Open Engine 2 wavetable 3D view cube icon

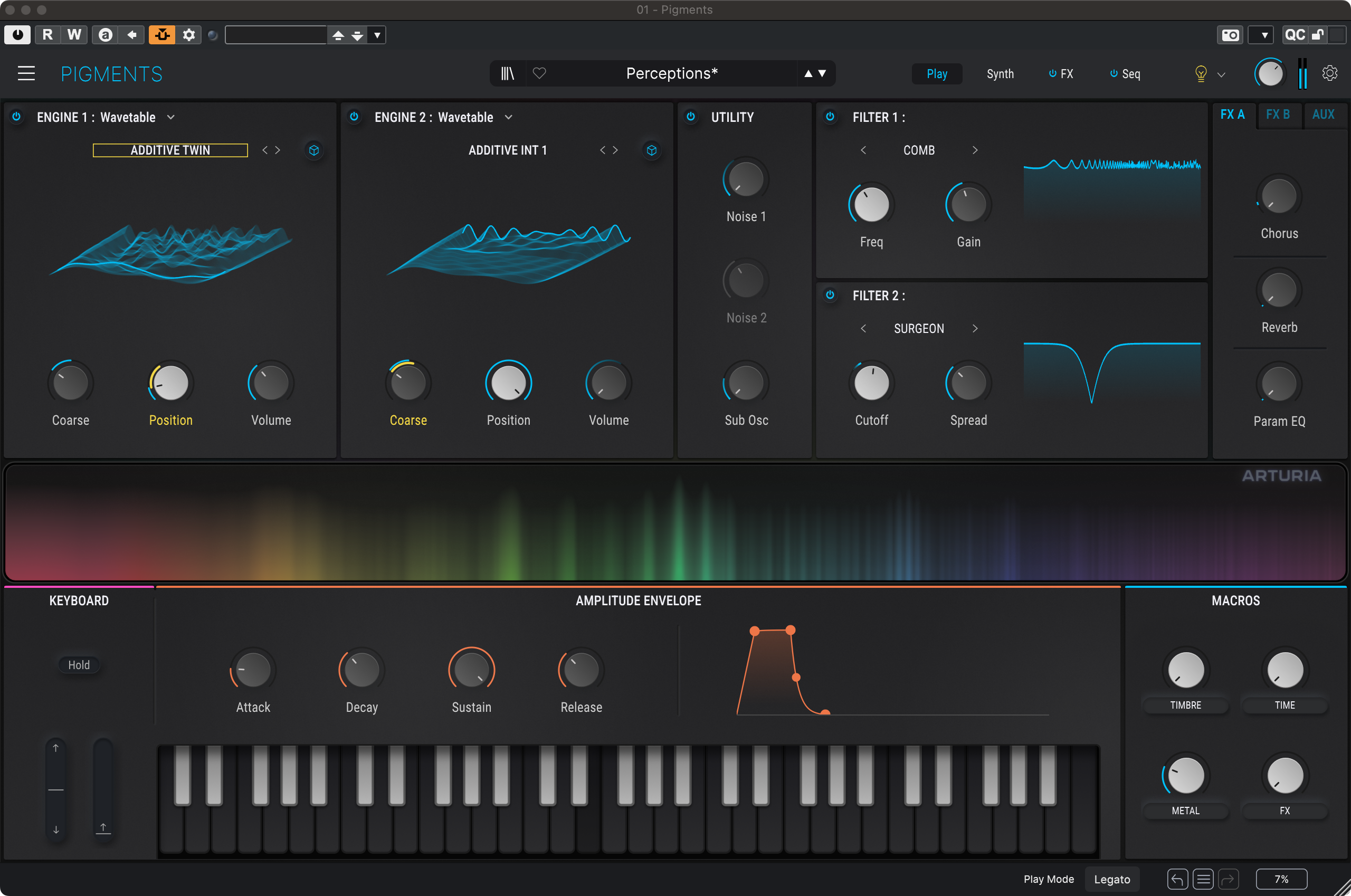pos(652,150)
